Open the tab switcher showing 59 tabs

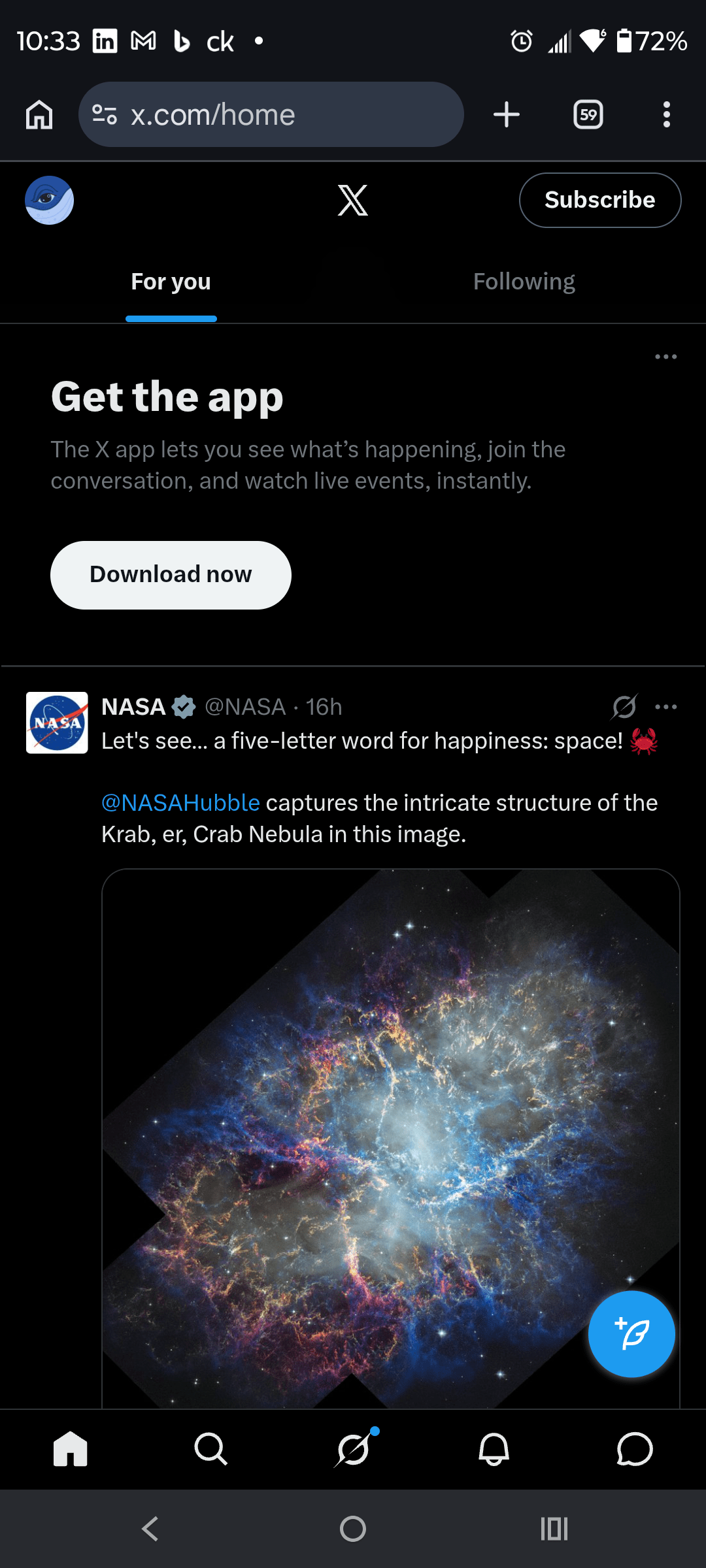tap(588, 115)
